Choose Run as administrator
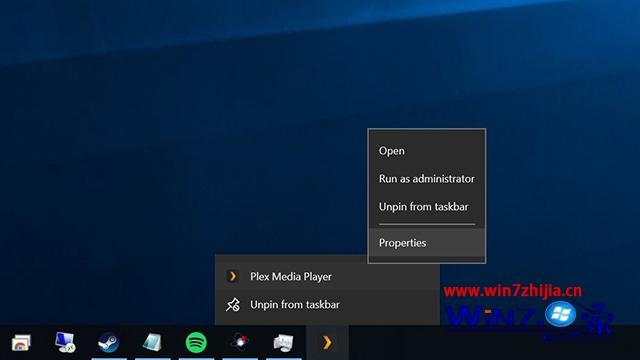Screen dimensions: 640x360 (427, 179)
